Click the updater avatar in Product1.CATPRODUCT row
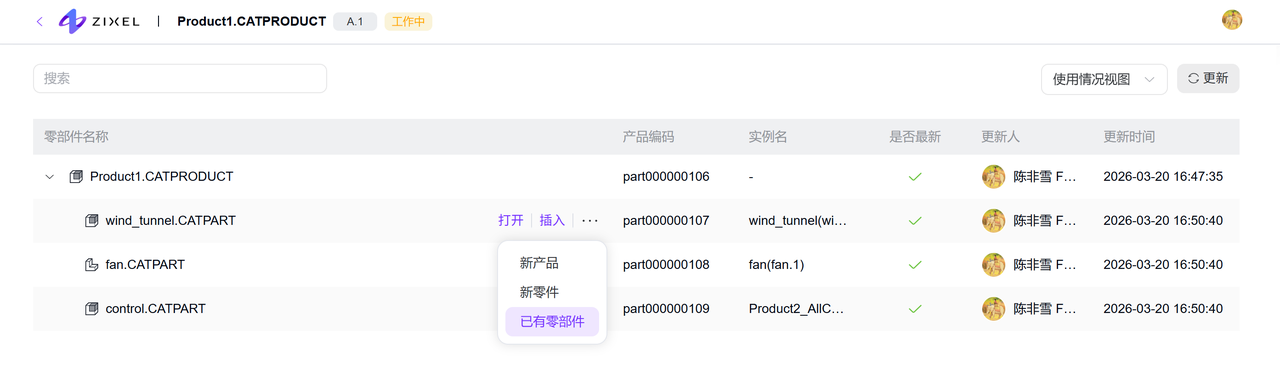The width and height of the screenshot is (1280, 380). click(x=993, y=177)
